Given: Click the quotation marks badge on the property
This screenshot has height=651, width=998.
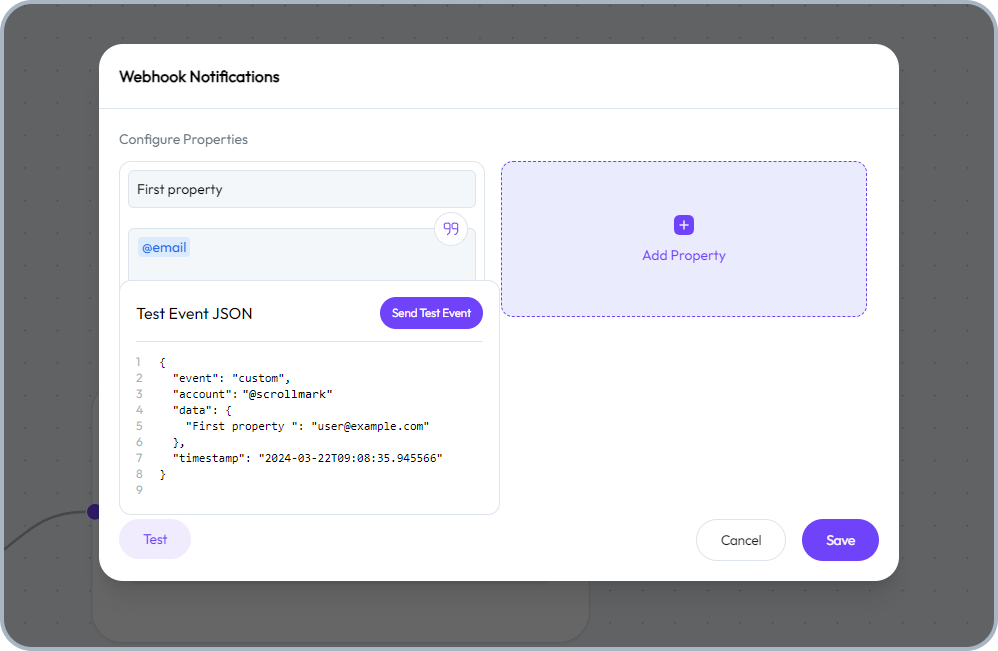Looking at the screenshot, I should [x=450, y=228].
